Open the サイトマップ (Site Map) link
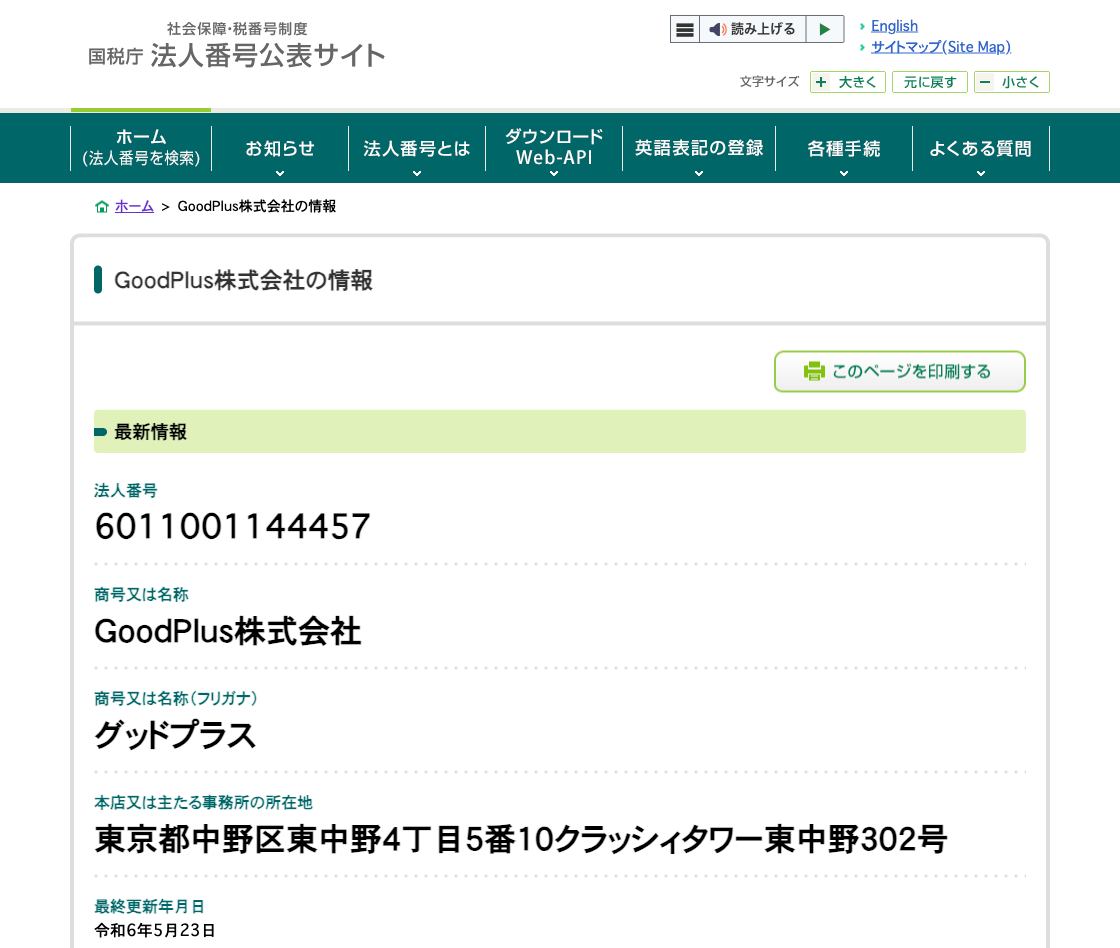 coord(941,46)
